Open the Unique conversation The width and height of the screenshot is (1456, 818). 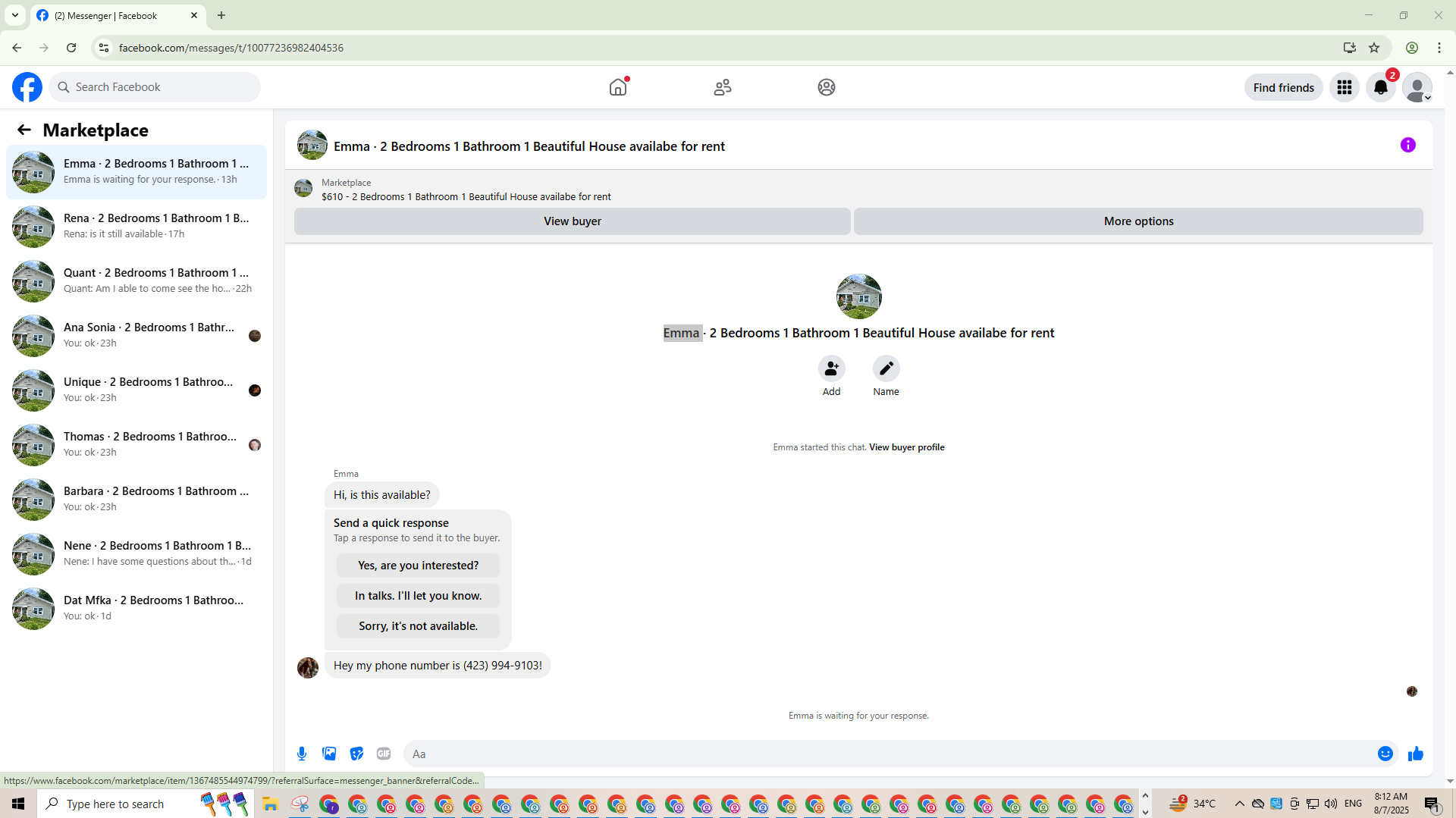[x=136, y=390]
